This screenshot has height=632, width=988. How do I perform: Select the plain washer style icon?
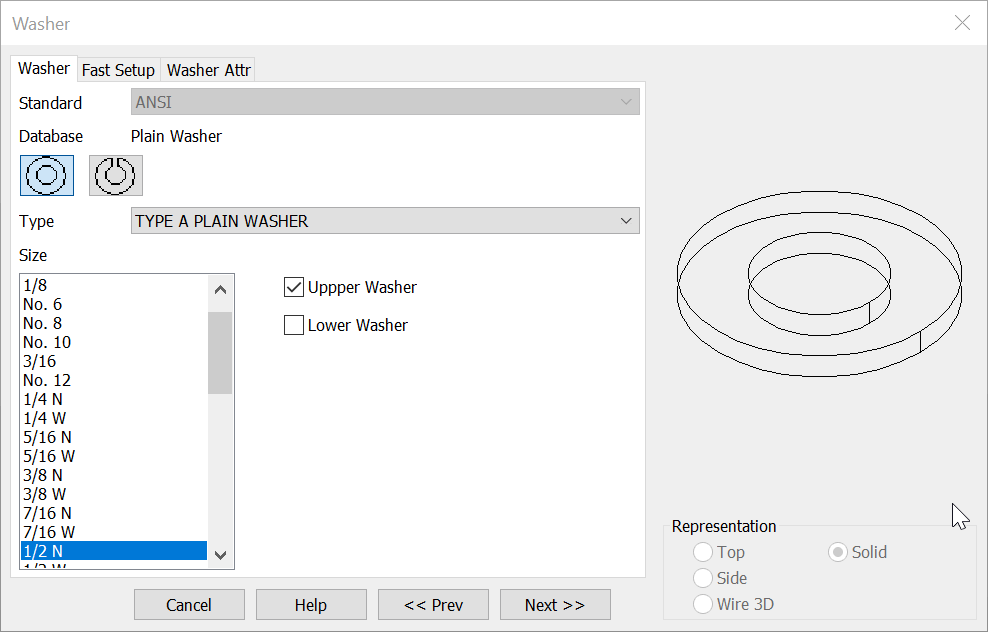tap(46, 175)
